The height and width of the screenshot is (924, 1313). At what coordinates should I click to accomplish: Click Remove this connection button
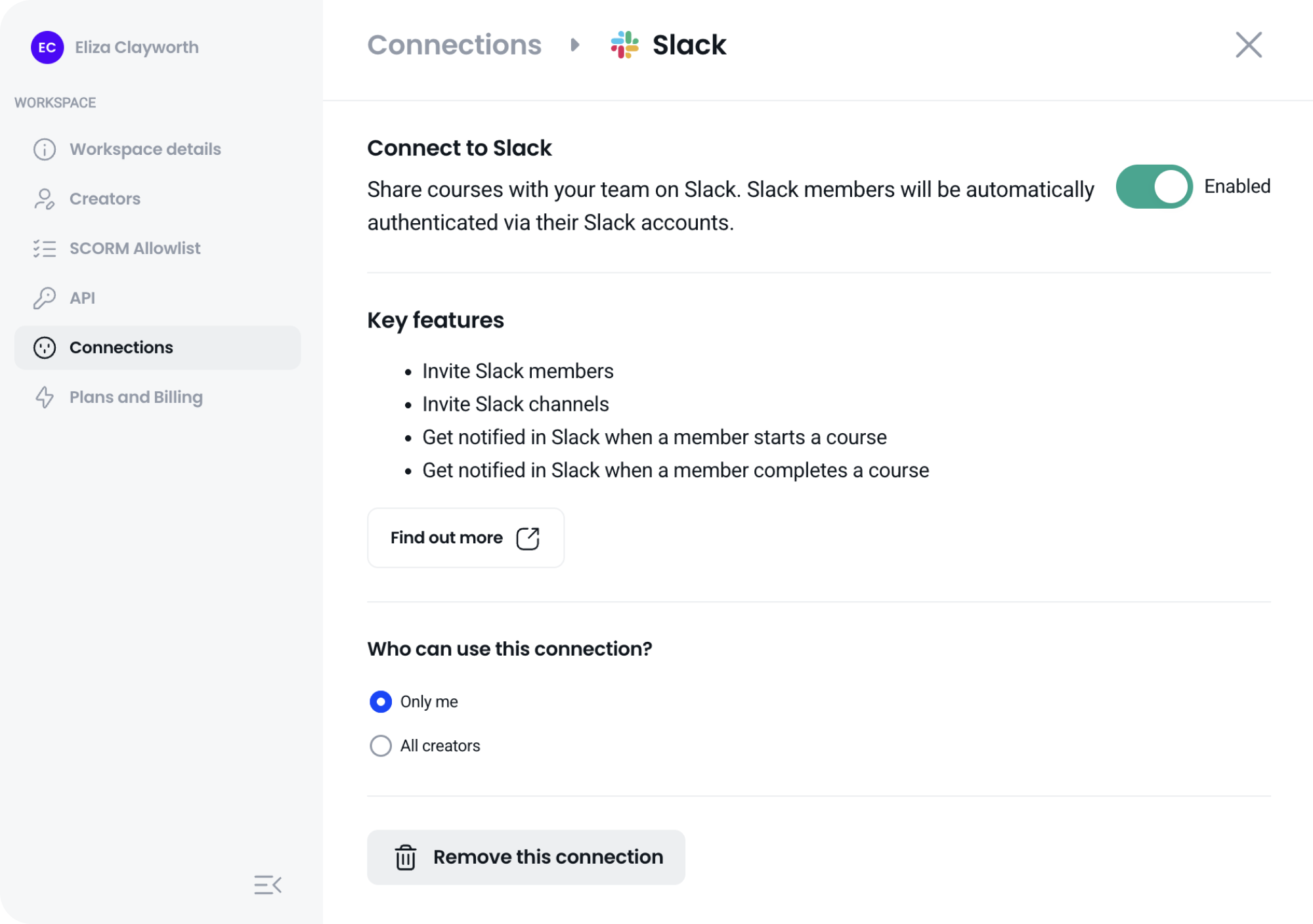[x=526, y=857]
